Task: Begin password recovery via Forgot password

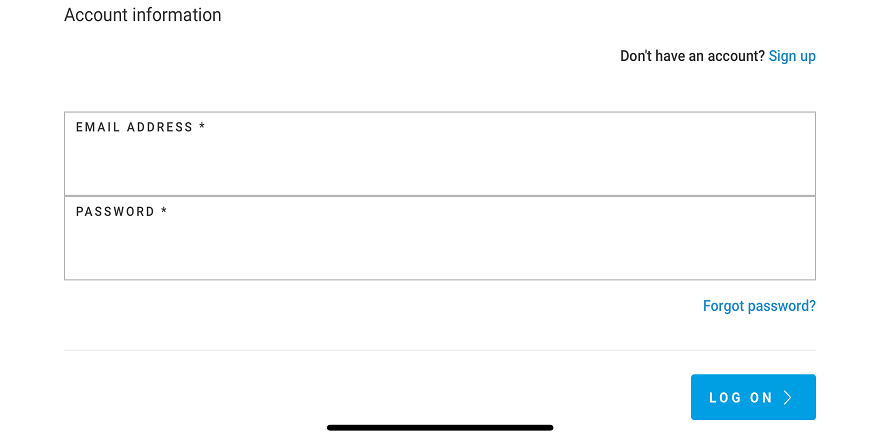Action: click(x=759, y=306)
